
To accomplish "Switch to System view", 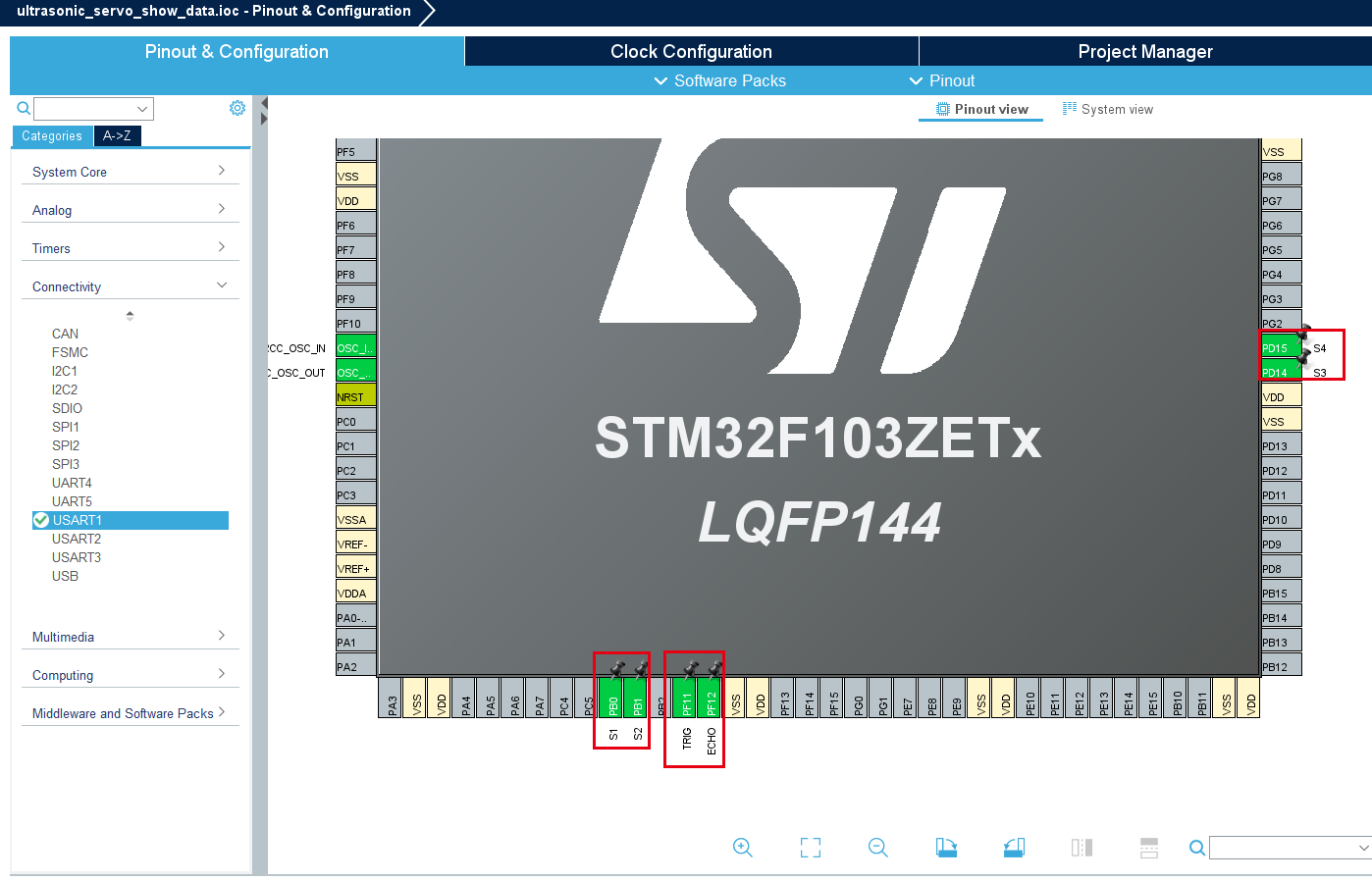I will pos(1108,109).
